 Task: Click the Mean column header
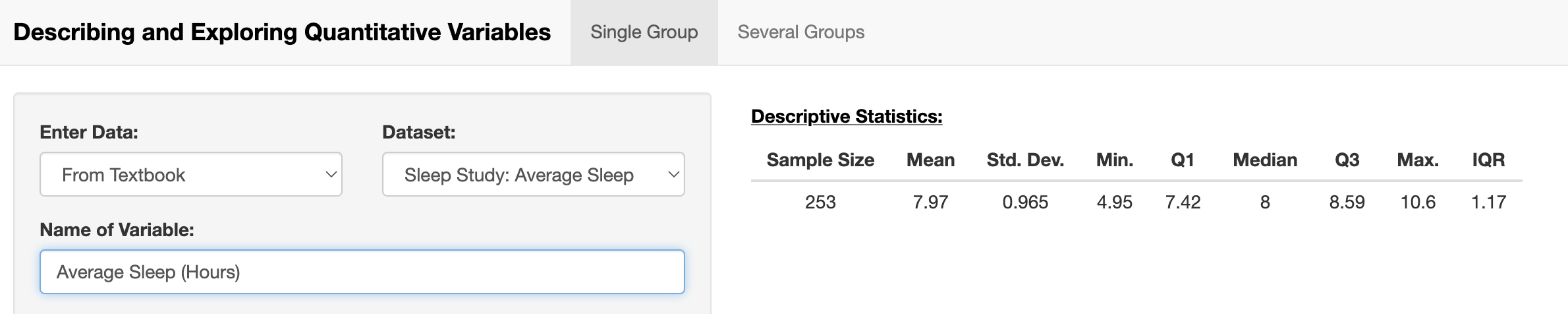(x=930, y=160)
